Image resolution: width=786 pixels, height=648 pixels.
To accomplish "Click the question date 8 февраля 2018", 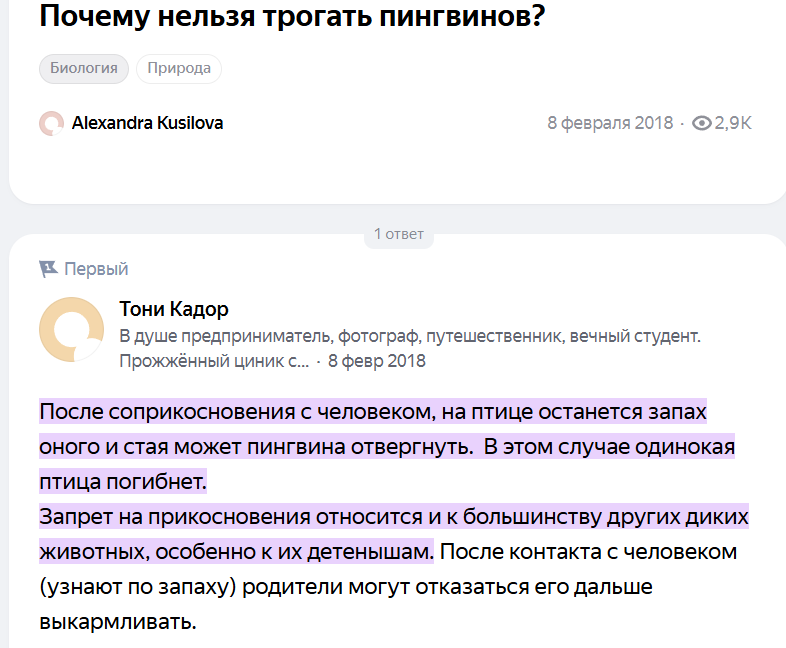I will click(610, 123).
